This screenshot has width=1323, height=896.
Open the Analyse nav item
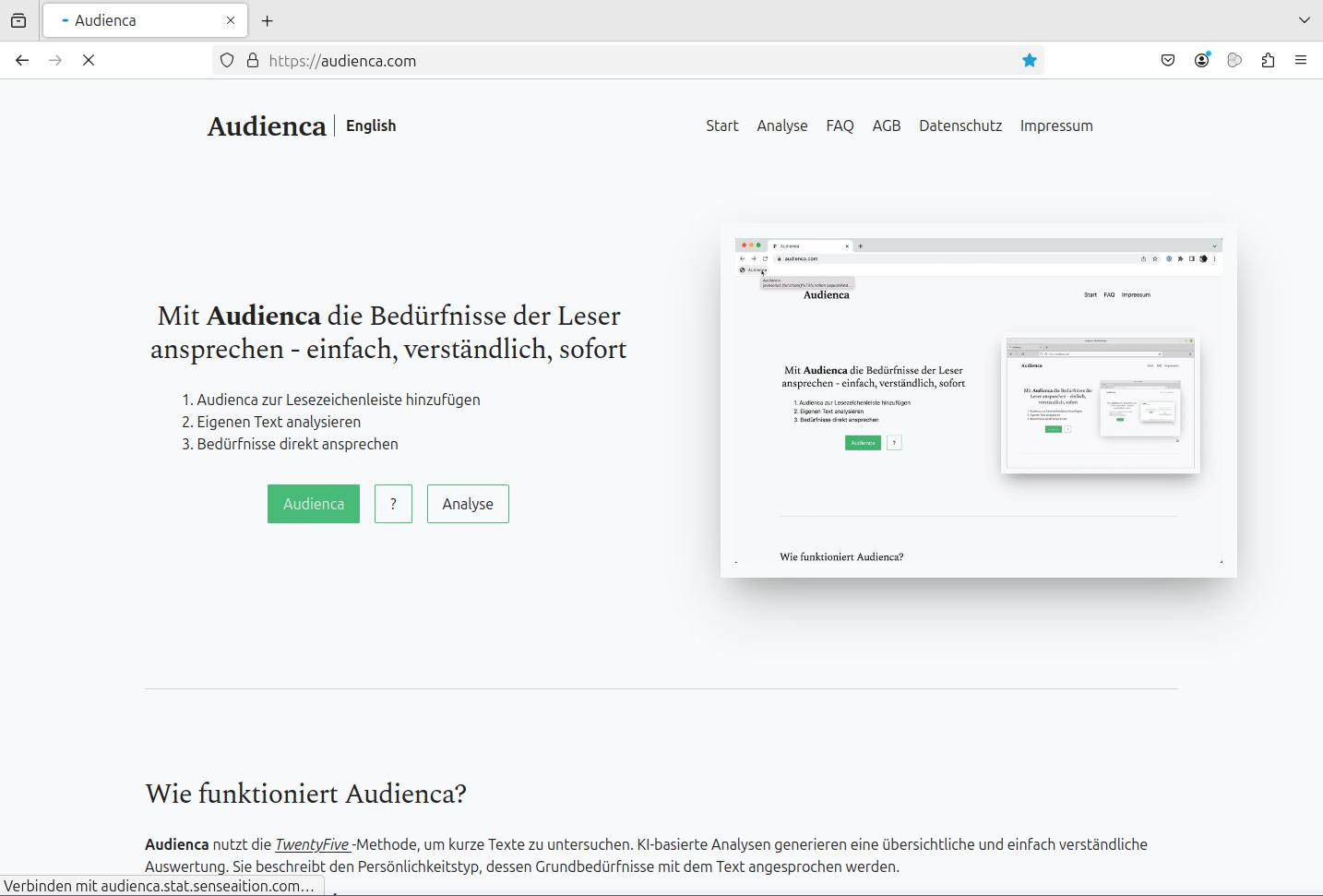(x=782, y=125)
